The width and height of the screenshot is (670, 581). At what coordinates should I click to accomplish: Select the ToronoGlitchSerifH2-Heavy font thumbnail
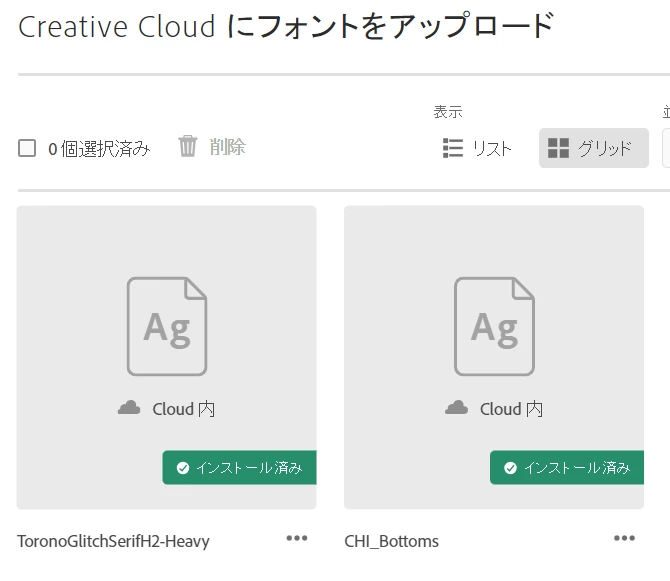[x=167, y=357]
